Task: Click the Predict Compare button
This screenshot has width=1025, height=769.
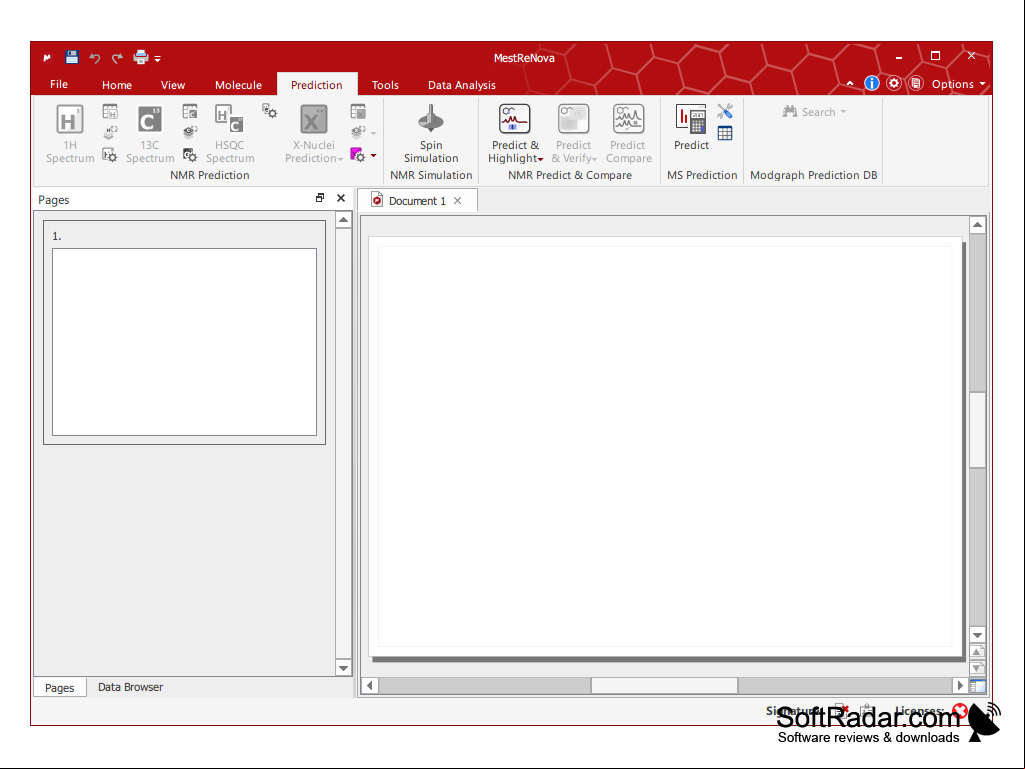Action: click(628, 134)
